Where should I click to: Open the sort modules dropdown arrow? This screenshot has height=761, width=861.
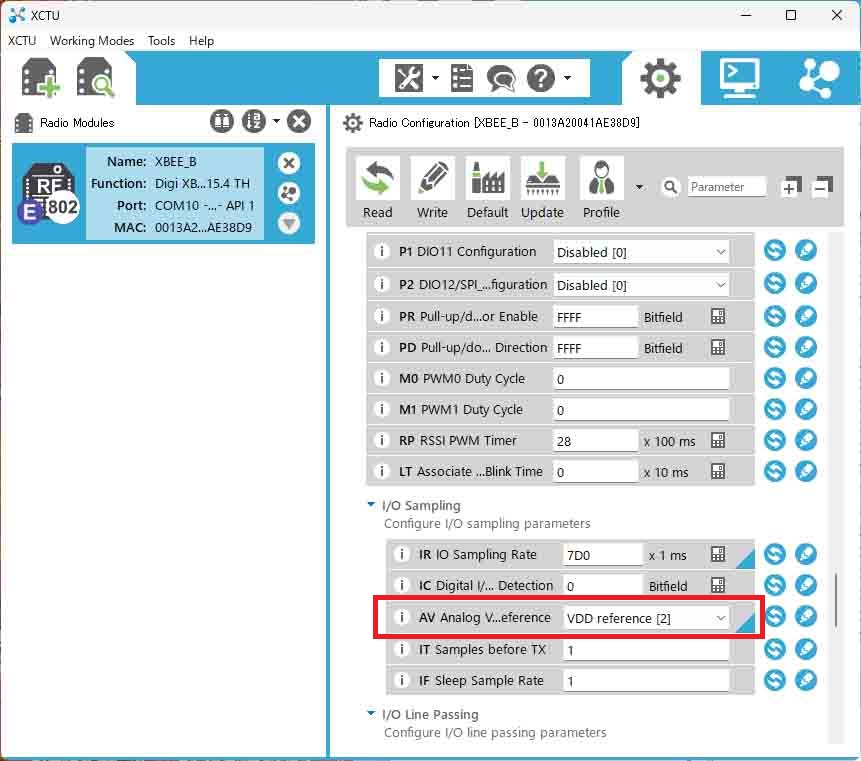coord(276,121)
